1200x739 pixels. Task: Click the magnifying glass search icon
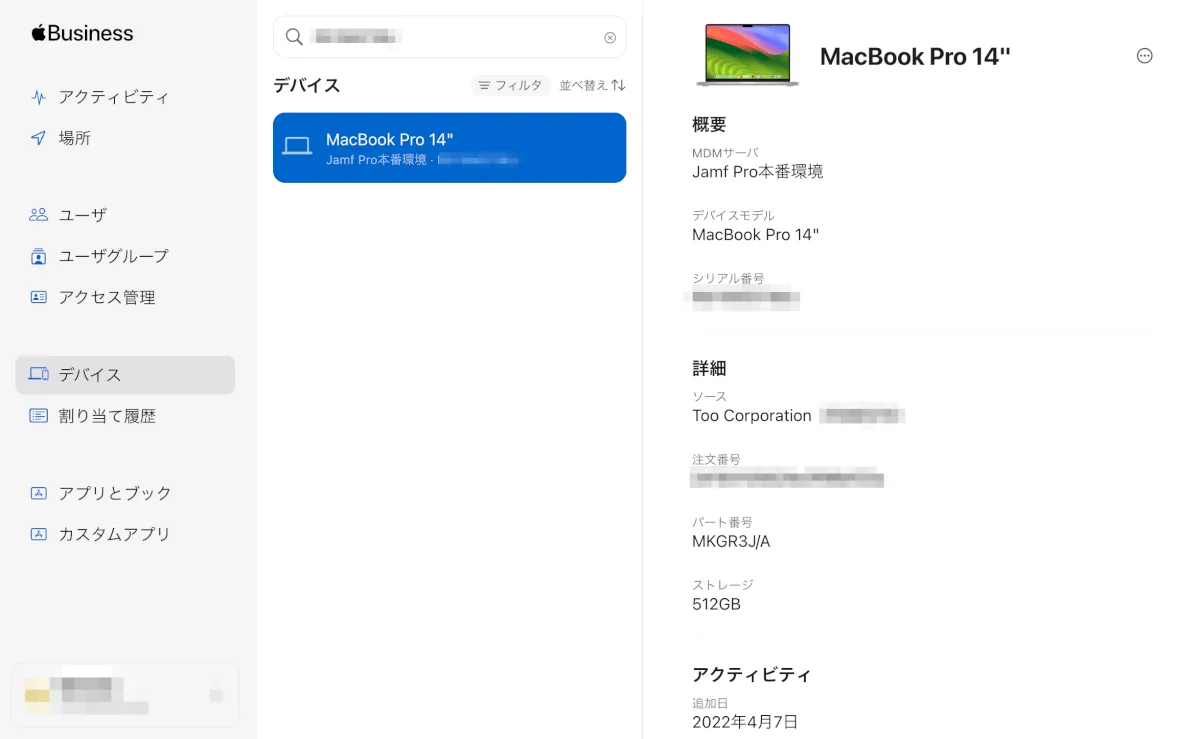point(294,37)
